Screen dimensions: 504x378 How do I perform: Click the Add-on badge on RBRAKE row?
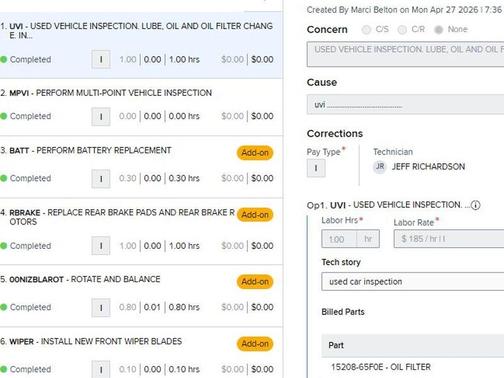tap(255, 215)
